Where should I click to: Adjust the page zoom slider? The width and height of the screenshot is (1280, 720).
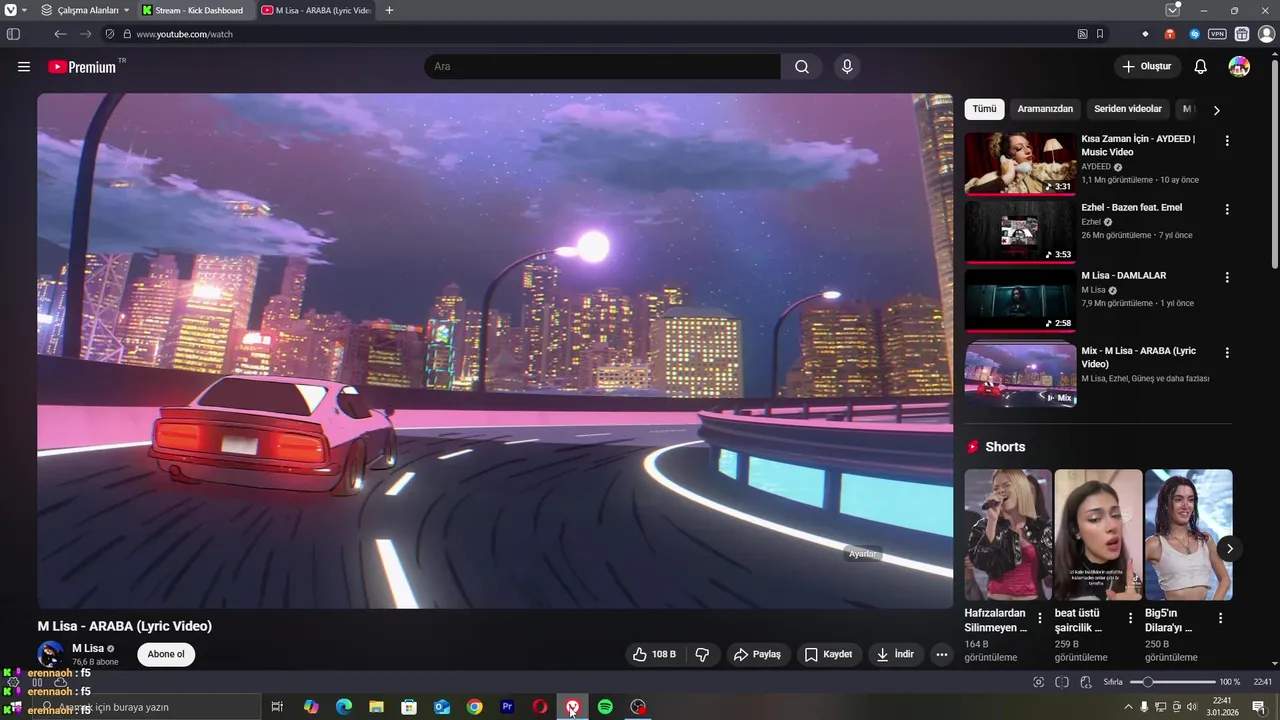(x=1171, y=682)
